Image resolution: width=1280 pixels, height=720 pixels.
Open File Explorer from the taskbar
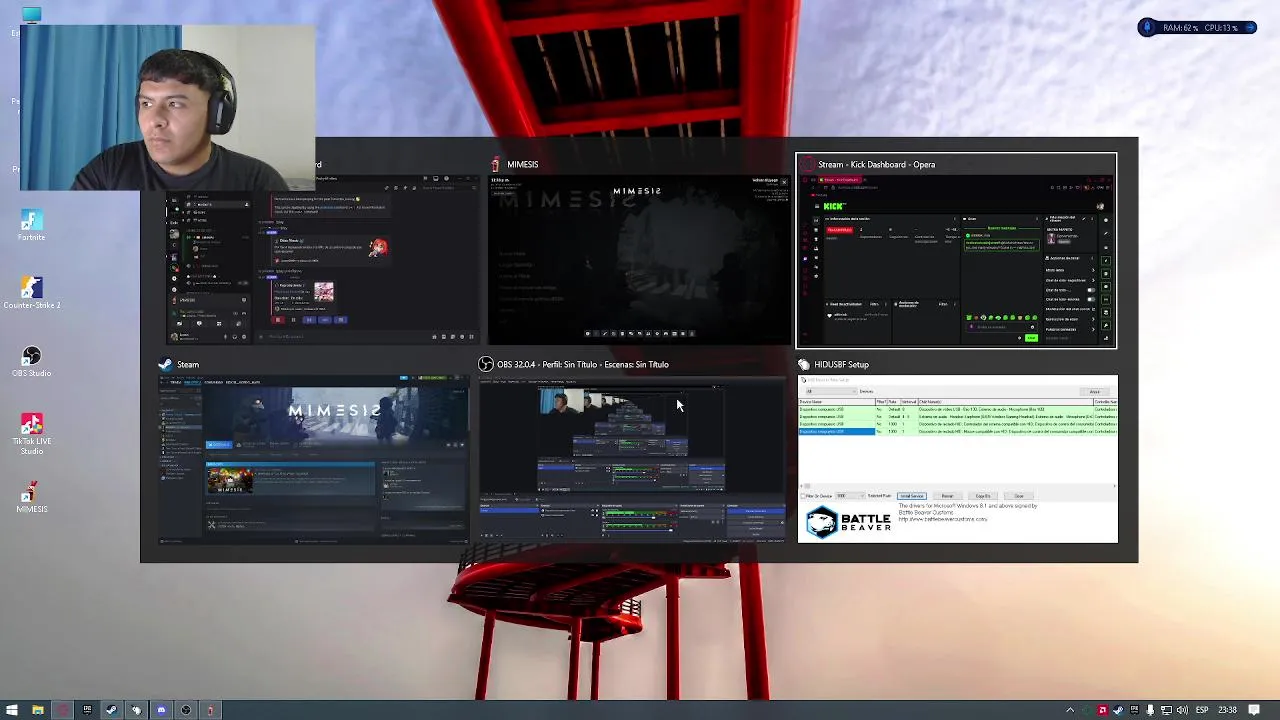click(37, 710)
